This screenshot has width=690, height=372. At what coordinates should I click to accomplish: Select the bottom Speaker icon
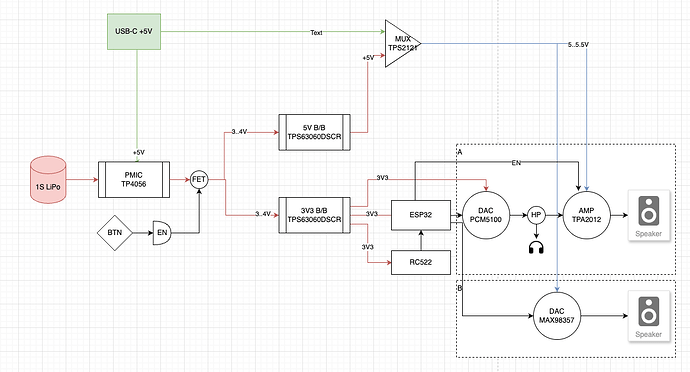(x=649, y=316)
